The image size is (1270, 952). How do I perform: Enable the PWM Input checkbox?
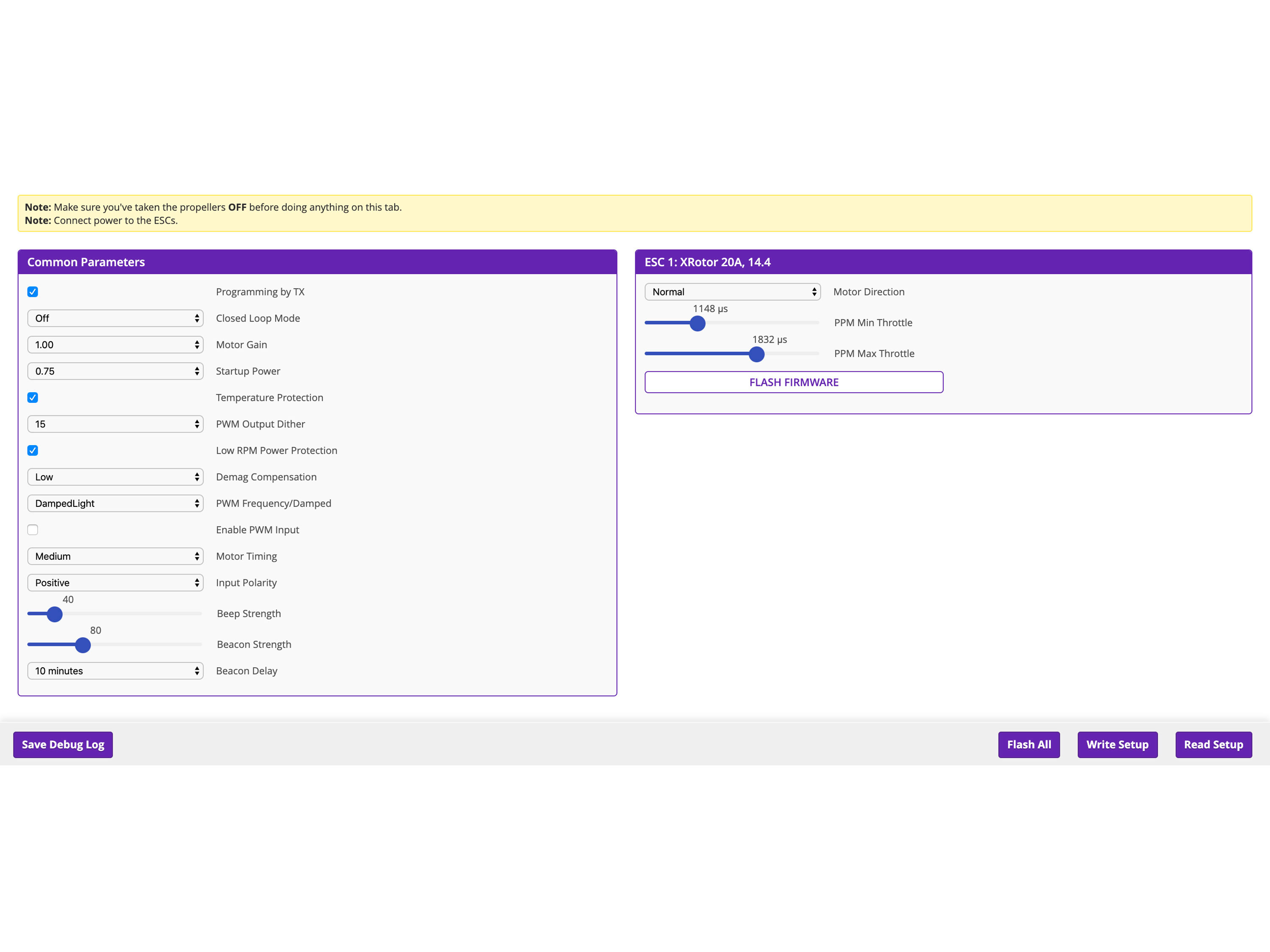point(33,530)
